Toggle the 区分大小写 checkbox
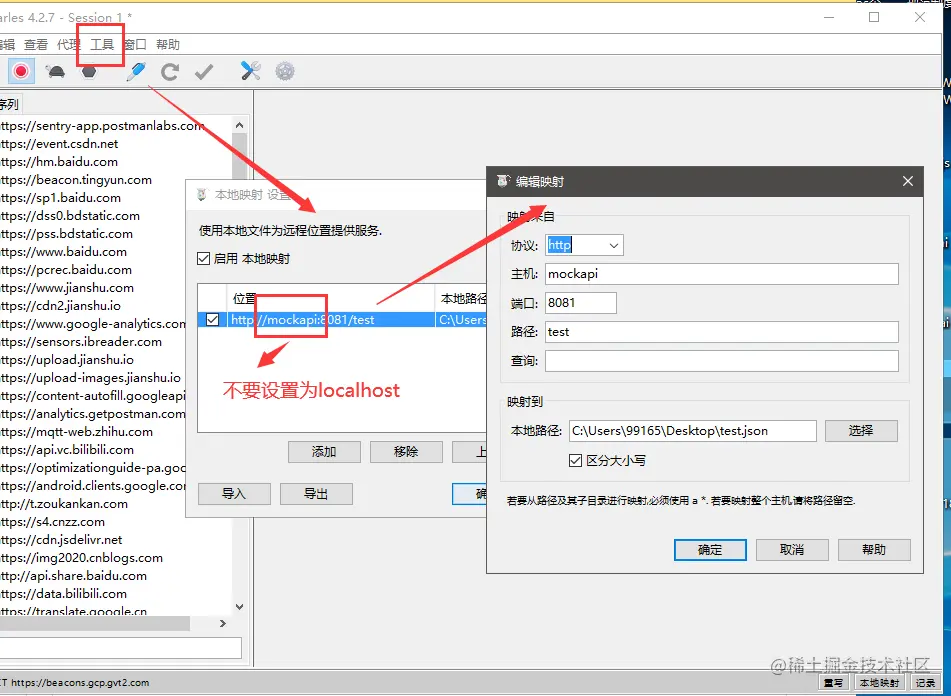Image resolution: width=951 pixels, height=696 pixels. 576,461
